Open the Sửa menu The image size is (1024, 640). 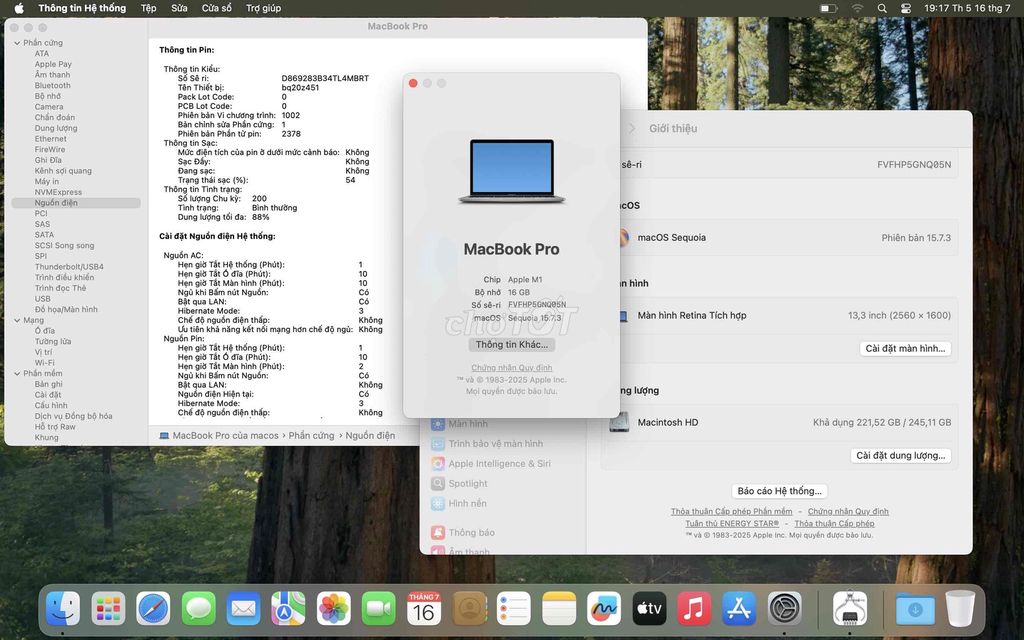179,8
